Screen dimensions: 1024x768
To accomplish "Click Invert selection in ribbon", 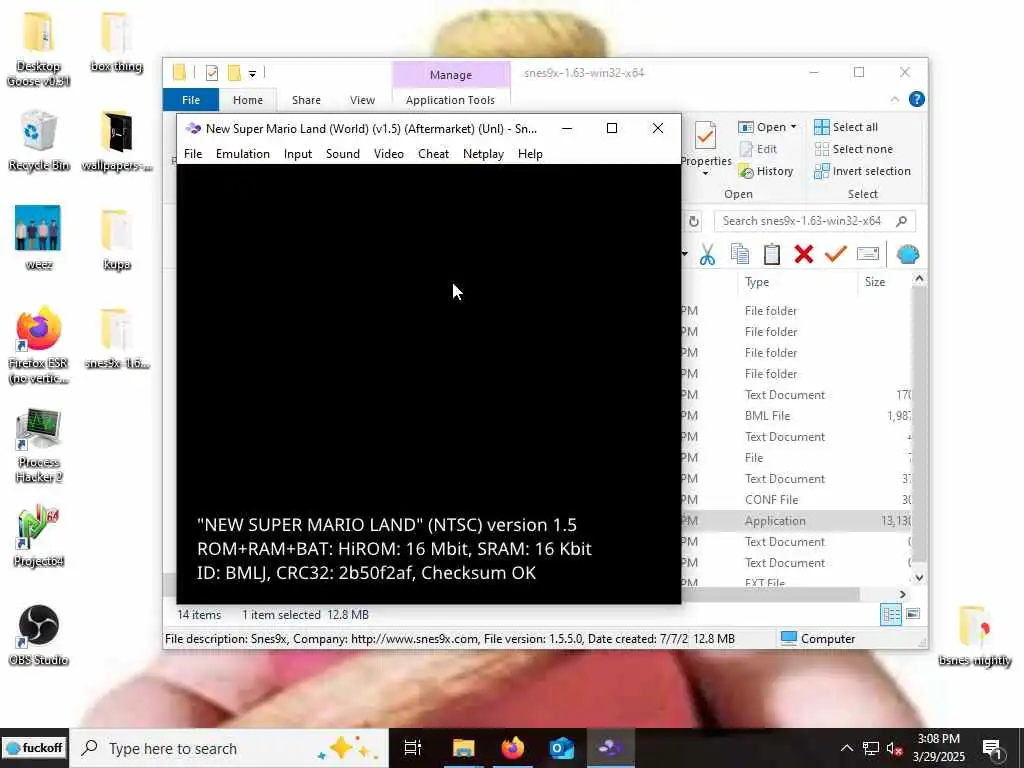I will click(x=862, y=171).
